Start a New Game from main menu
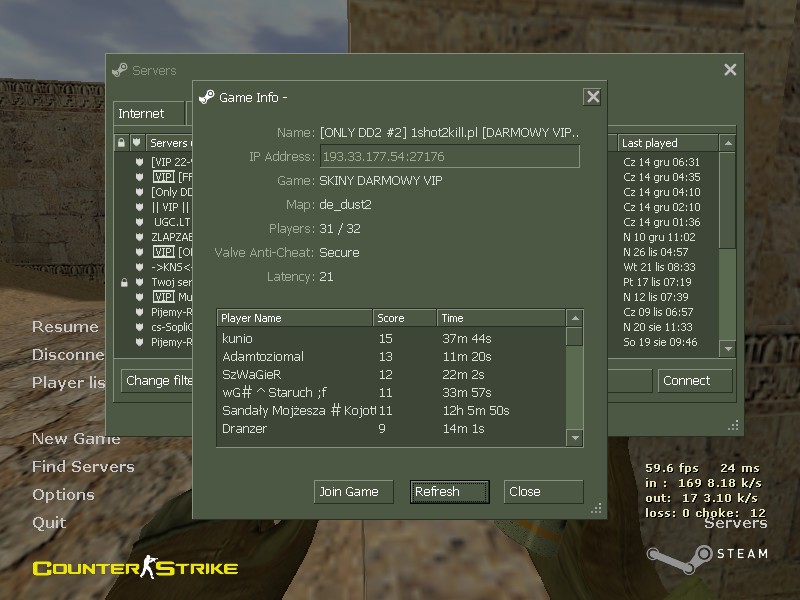 76,439
